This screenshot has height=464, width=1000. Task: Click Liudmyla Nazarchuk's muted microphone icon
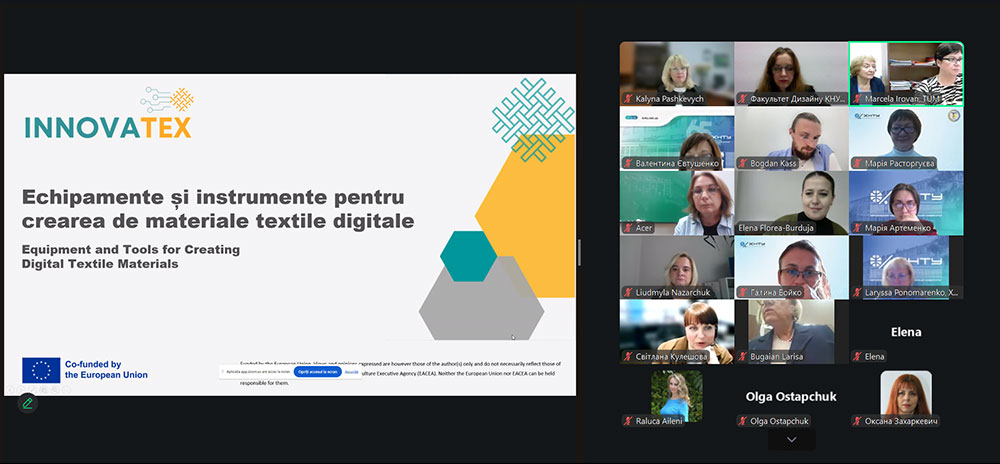click(x=628, y=292)
